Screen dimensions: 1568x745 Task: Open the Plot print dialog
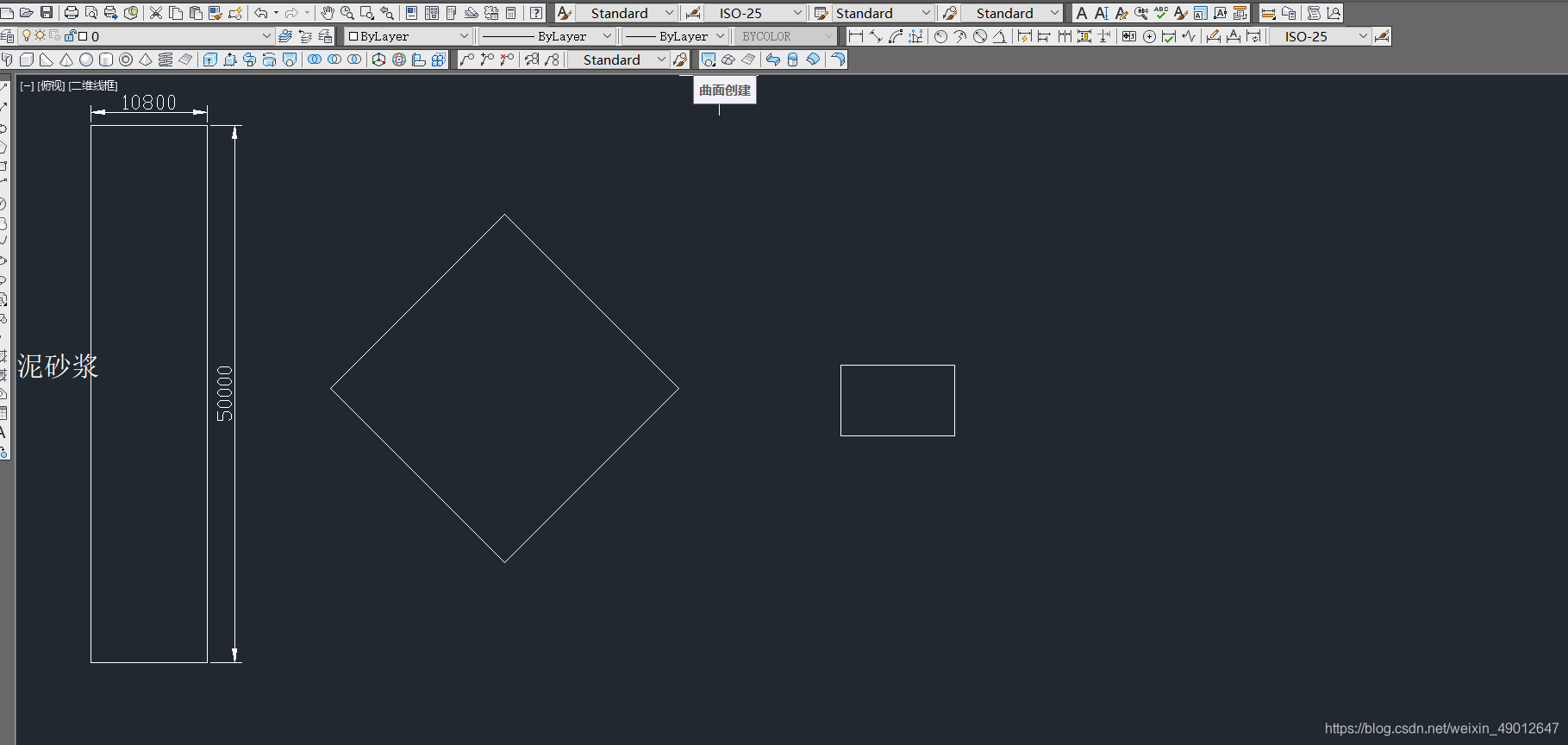[72, 13]
